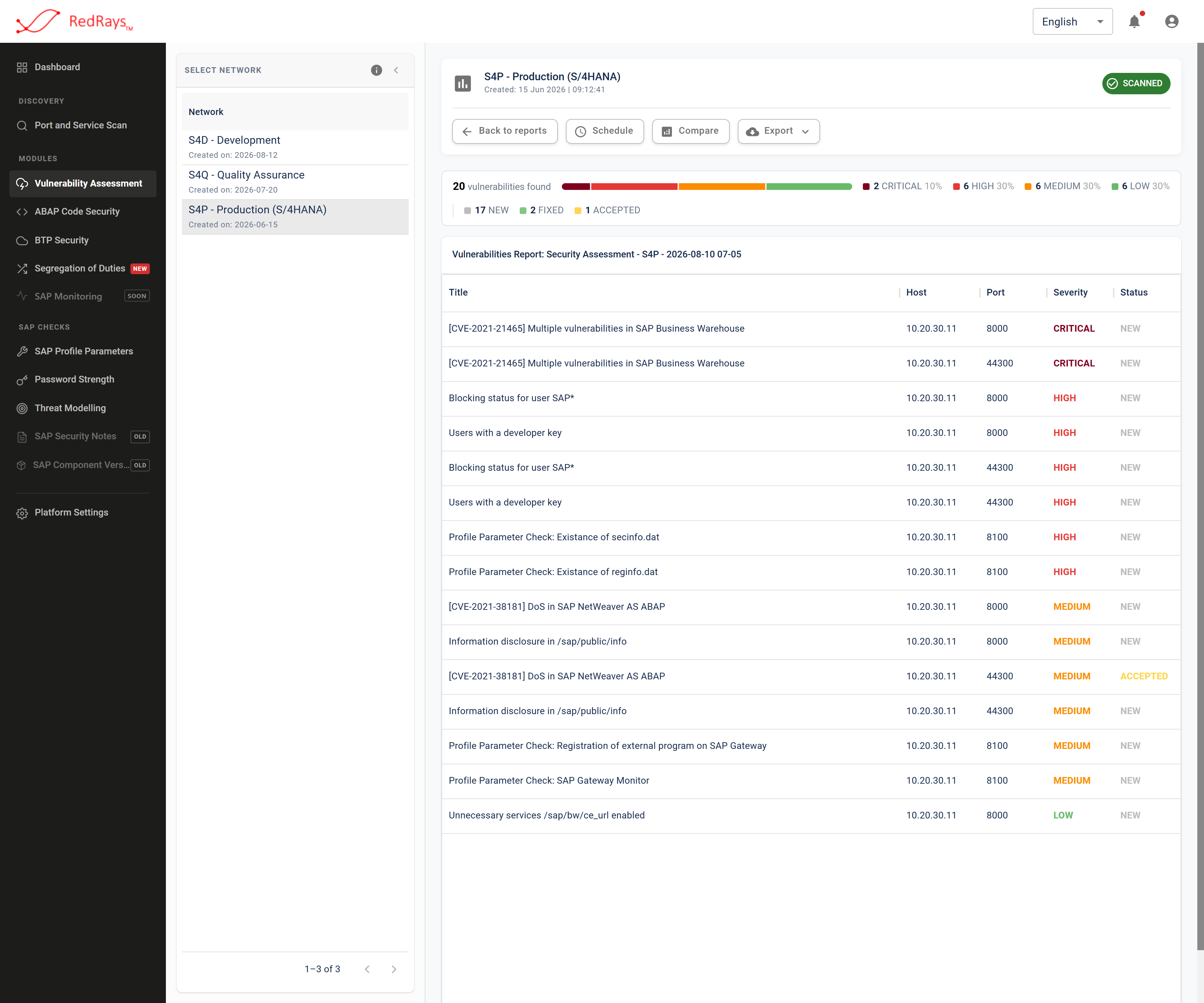The image size is (1204, 1003).
Task: Click the '1–3 of 3' pagination text
Action: coord(322,969)
